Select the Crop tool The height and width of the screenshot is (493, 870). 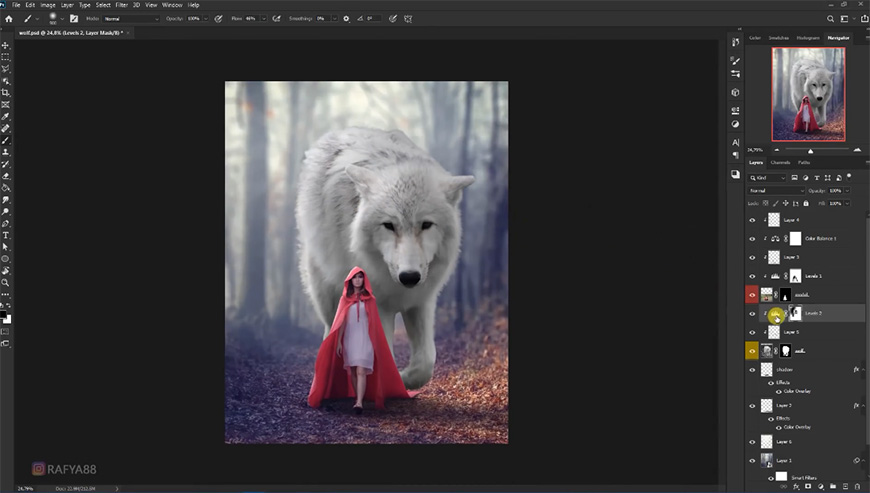point(6,93)
